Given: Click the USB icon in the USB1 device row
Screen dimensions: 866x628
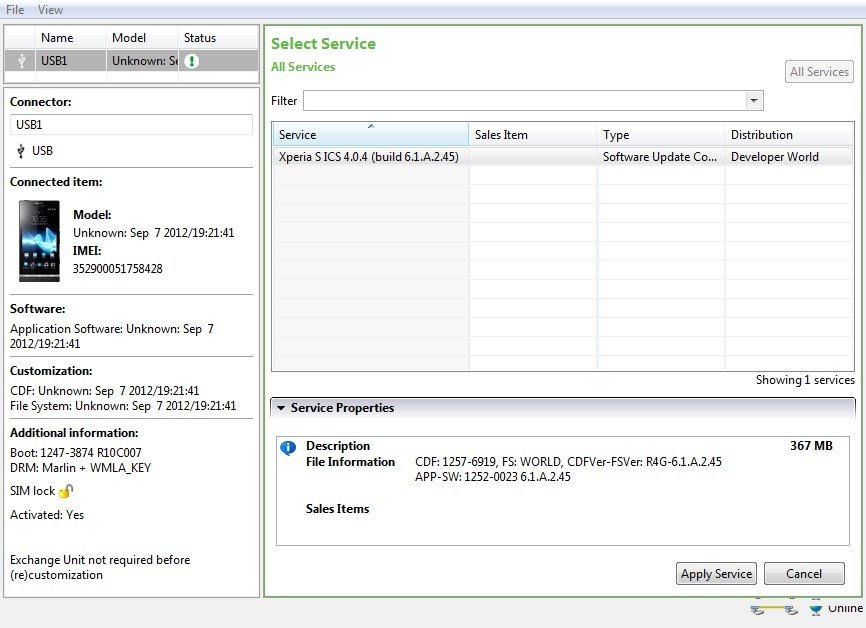Looking at the screenshot, I should (x=22, y=61).
